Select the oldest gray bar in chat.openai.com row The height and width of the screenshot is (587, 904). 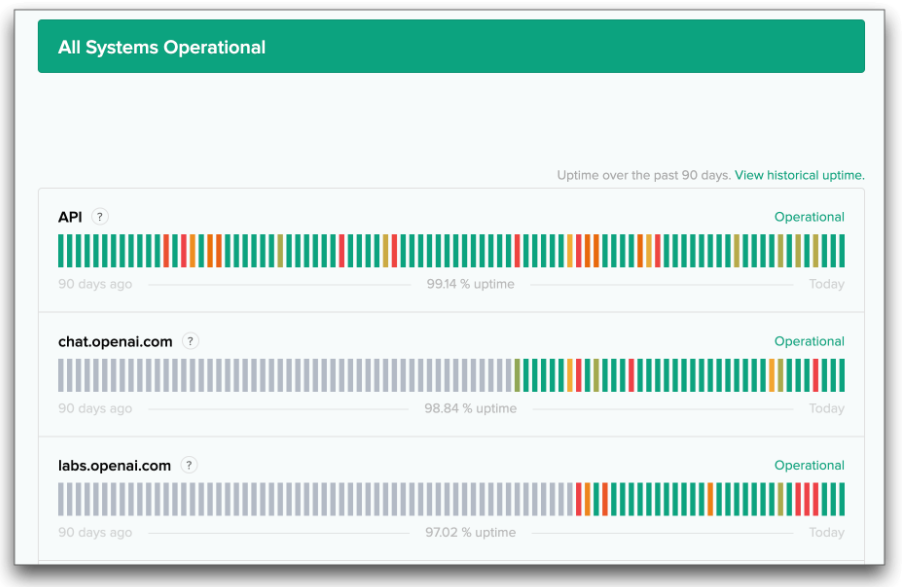(61, 375)
